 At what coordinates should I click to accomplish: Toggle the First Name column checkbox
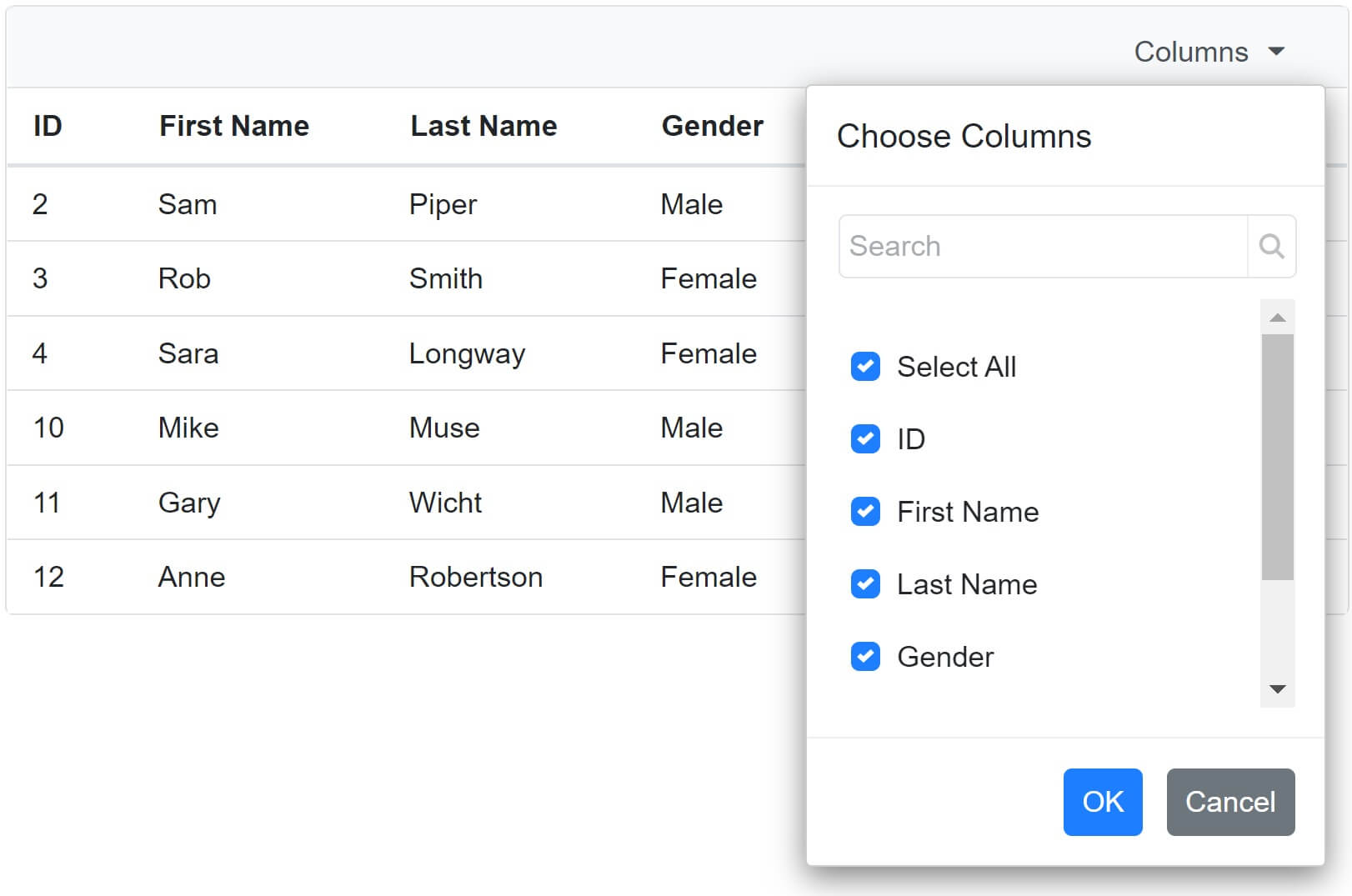(x=864, y=512)
